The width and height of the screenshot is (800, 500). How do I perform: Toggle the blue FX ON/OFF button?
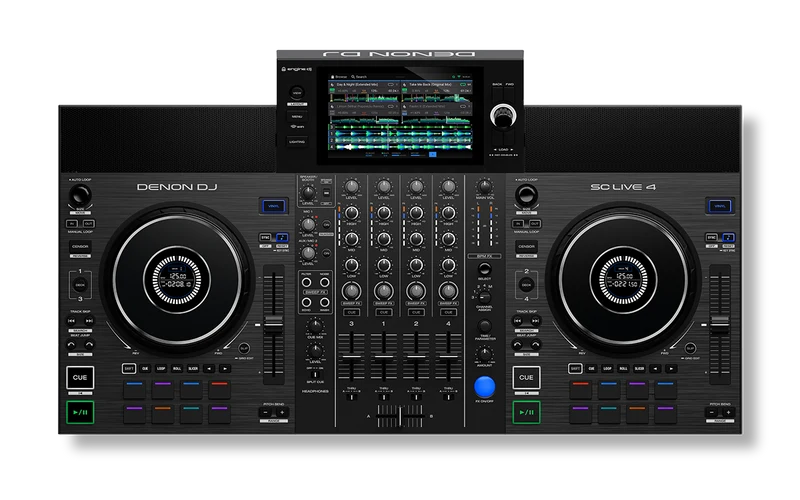pyautogui.click(x=484, y=387)
